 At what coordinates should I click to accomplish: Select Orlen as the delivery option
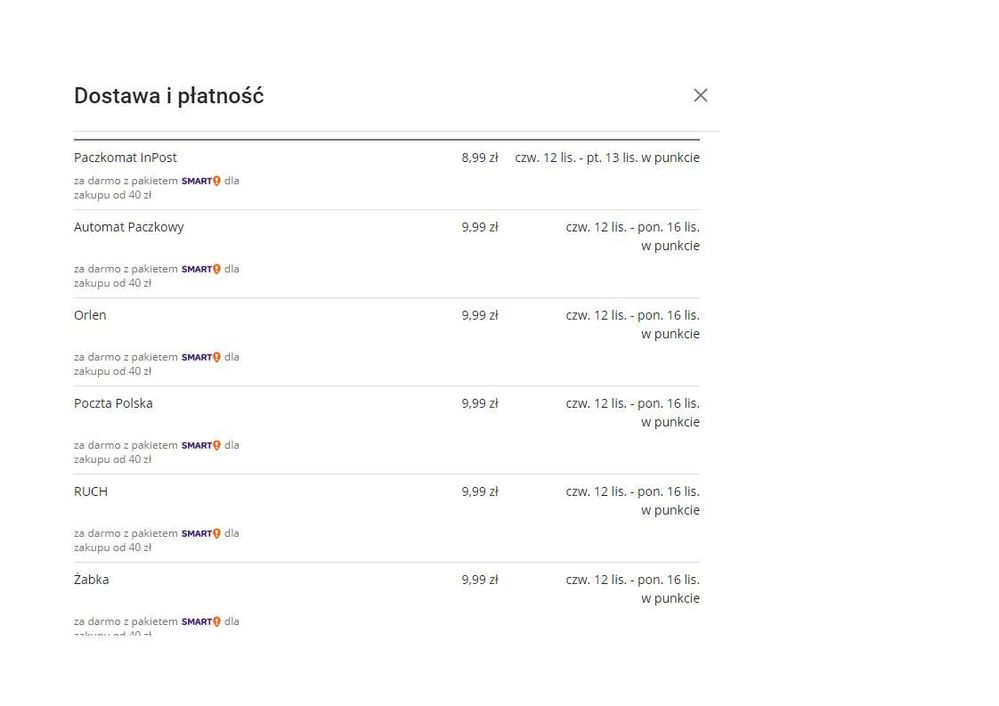coord(90,315)
